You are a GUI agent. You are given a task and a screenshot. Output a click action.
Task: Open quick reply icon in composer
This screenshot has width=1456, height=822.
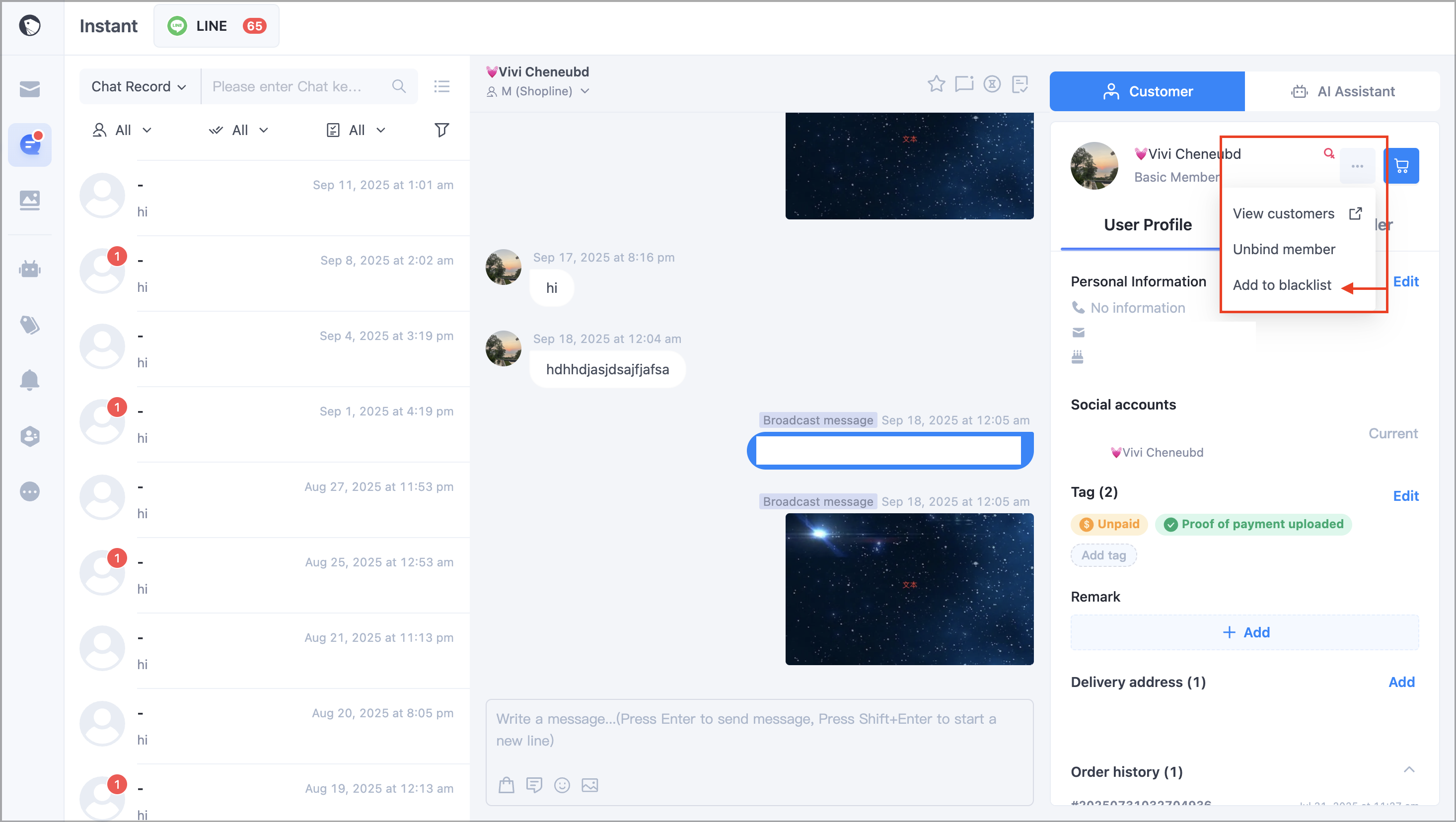[533, 785]
